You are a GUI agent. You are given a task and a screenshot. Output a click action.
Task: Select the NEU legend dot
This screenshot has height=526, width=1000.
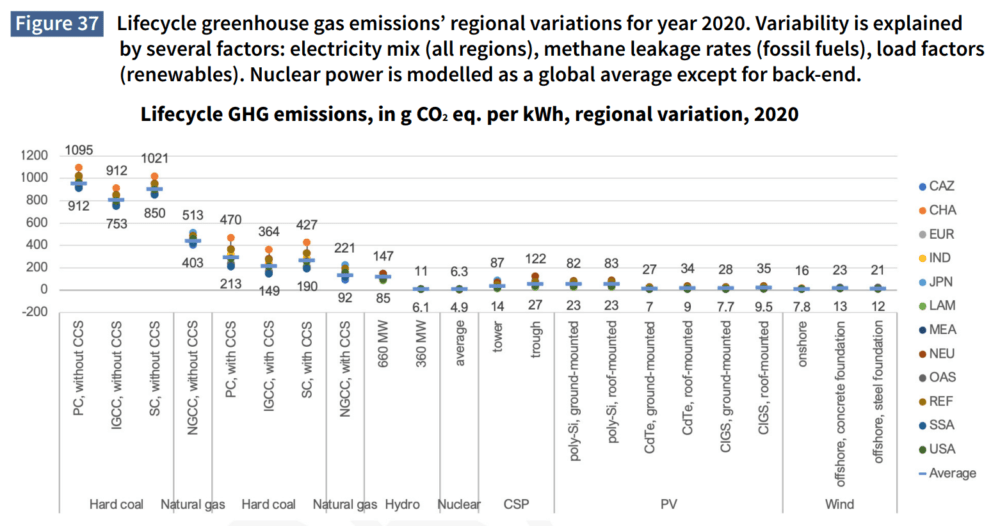(921, 354)
